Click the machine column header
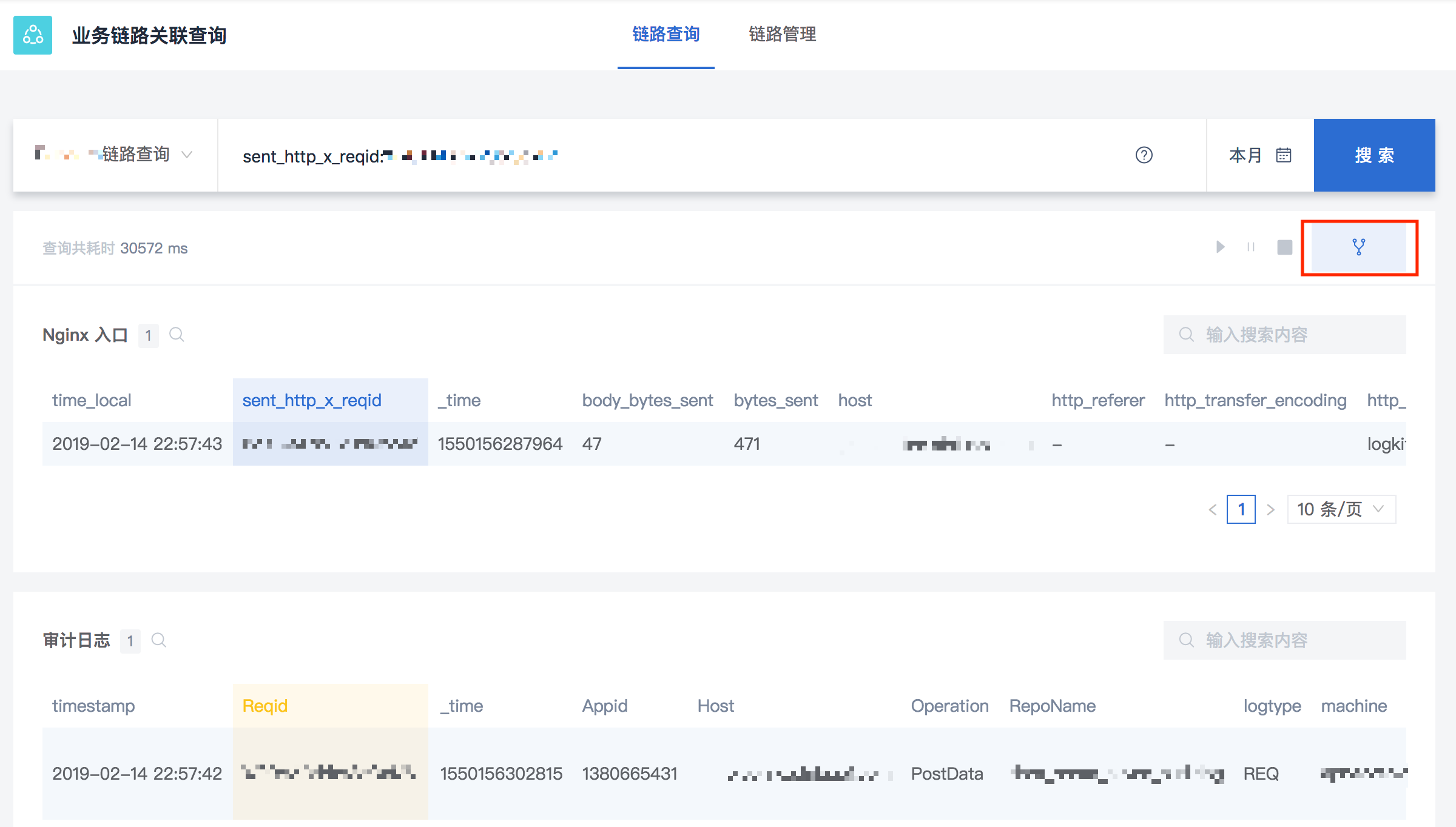The width and height of the screenshot is (1456, 827). click(x=1354, y=706)
